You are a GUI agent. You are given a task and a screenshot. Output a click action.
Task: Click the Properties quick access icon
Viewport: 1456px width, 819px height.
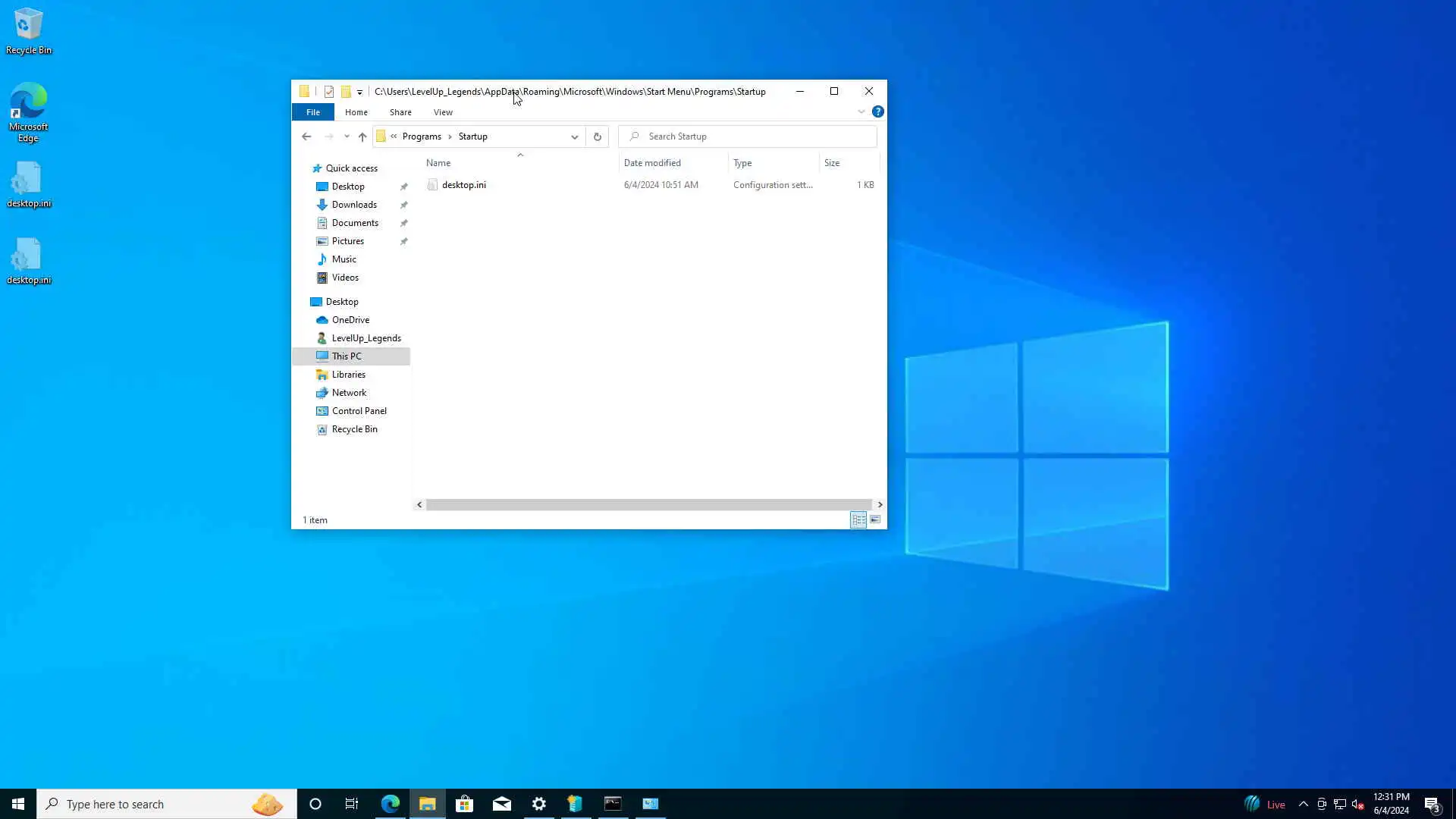click(328, 92)
